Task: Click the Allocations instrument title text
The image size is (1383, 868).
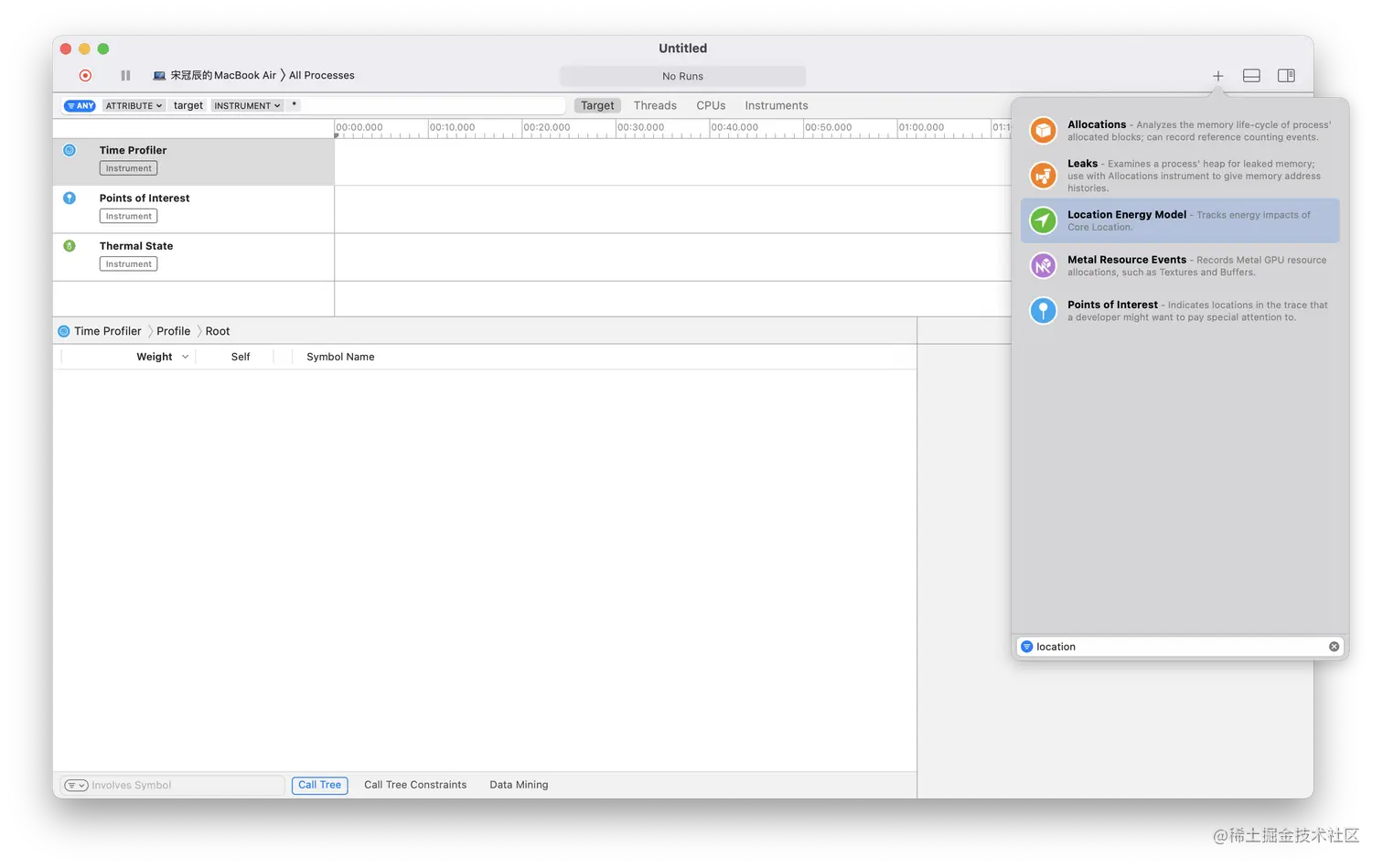Action: 1097,124
